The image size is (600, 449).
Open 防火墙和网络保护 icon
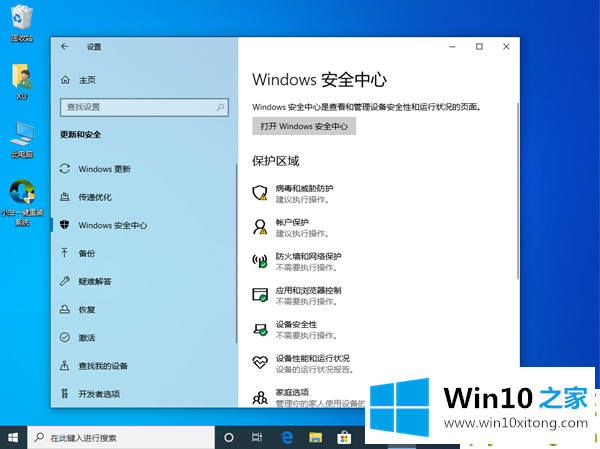(x=260, y=261)
